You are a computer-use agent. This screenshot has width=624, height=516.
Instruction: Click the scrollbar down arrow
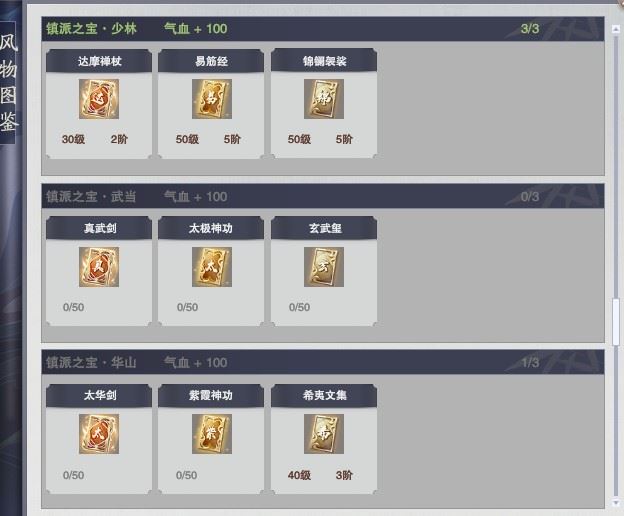tap(616, 502)
